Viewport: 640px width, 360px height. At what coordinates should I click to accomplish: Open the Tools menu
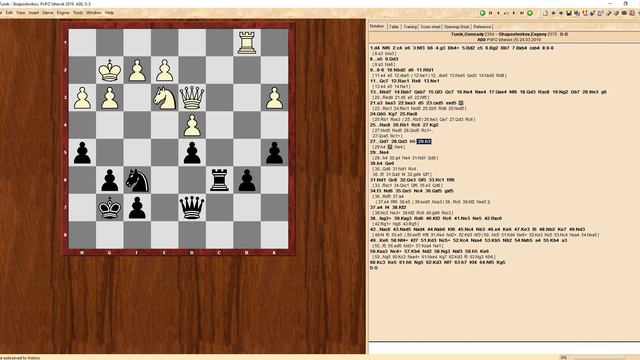click(78, 13)
